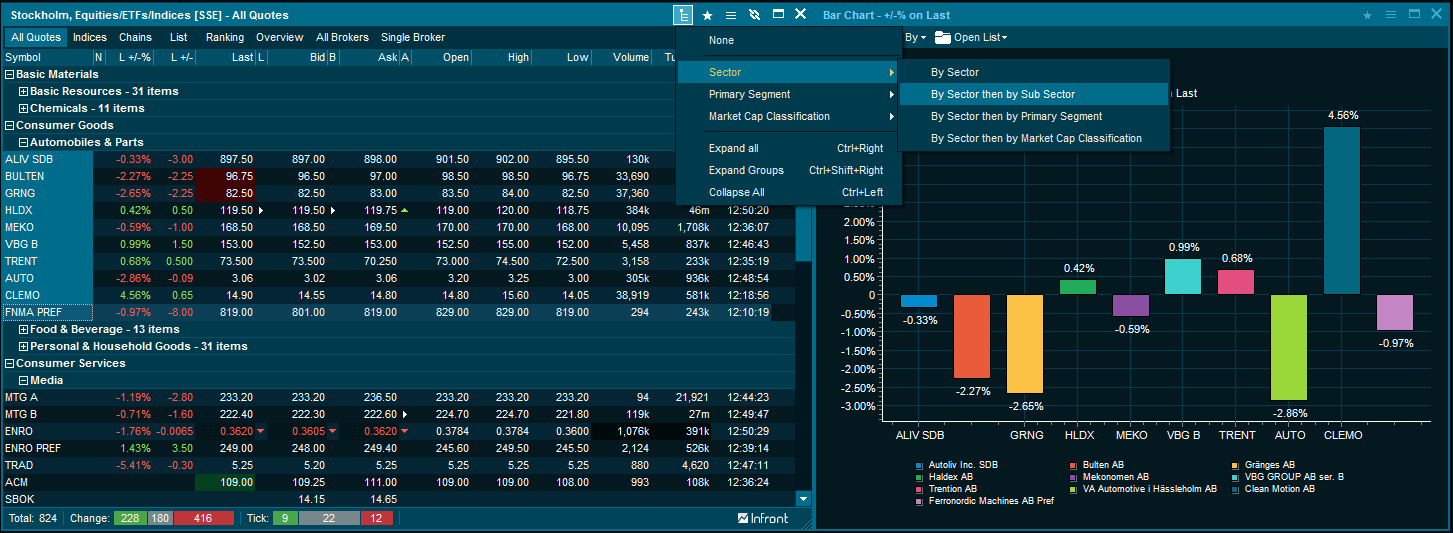The height and width of the screenshot is (533, 1453).
Task: Sort by the Volume column header
Action: (x=622, y=57)
